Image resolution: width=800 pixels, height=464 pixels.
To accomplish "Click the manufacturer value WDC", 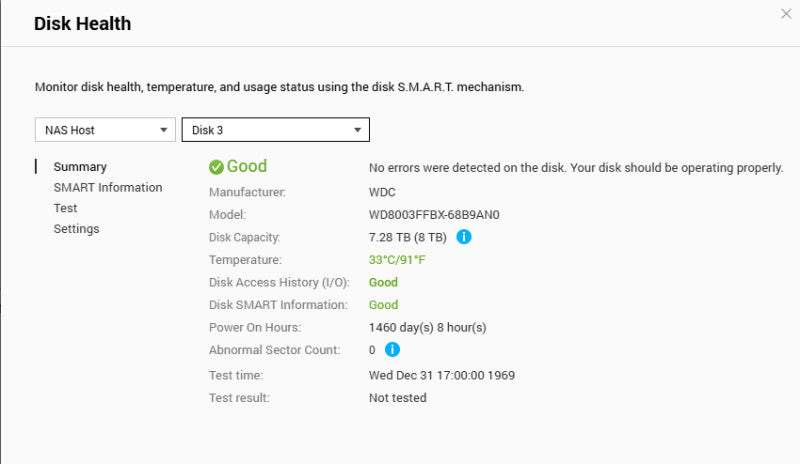I will tap(382, 192).
